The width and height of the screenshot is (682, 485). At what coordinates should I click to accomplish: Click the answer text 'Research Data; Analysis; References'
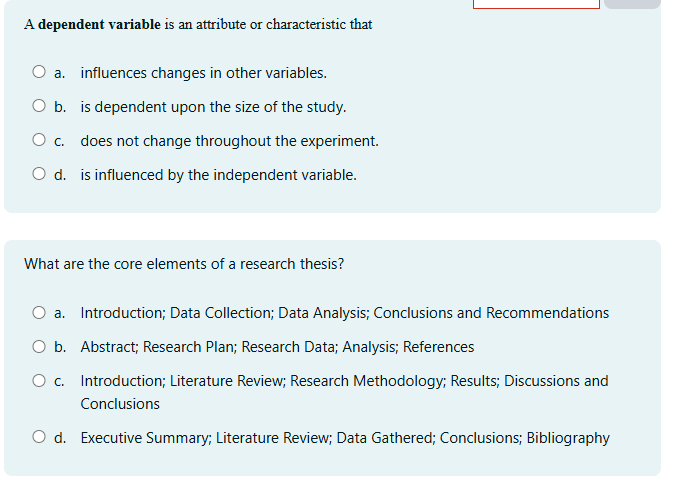pos(358,347)
